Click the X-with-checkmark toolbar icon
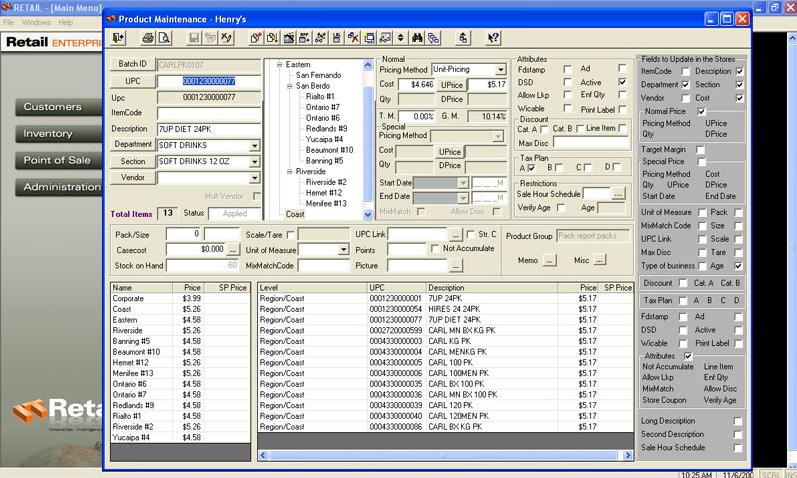The height and width of the screenshot is (478, 797). click(226, 38)
